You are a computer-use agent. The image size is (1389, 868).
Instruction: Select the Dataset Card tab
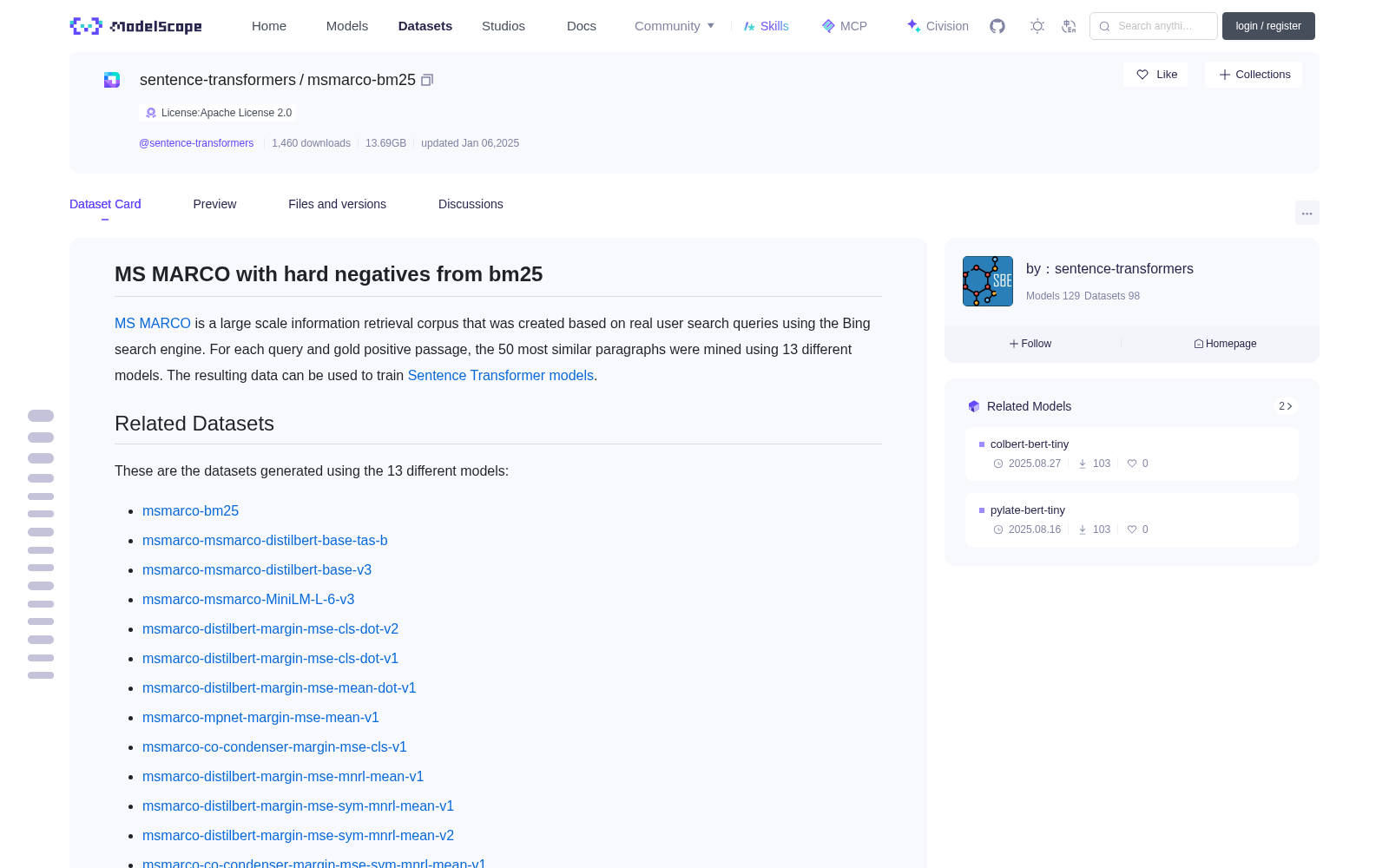[x=105, y=204]
